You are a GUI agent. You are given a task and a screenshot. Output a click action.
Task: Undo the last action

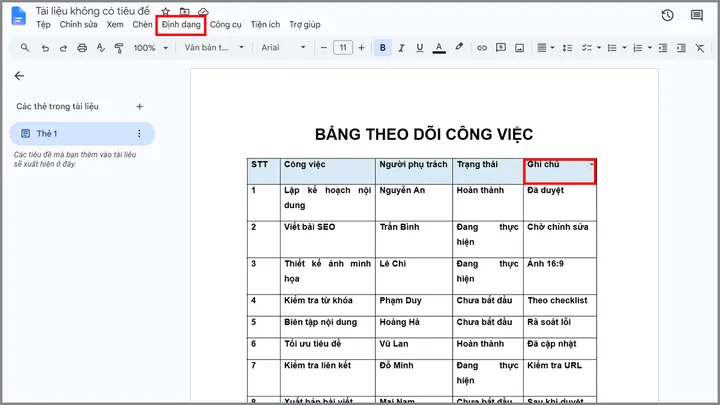(45, 48)
